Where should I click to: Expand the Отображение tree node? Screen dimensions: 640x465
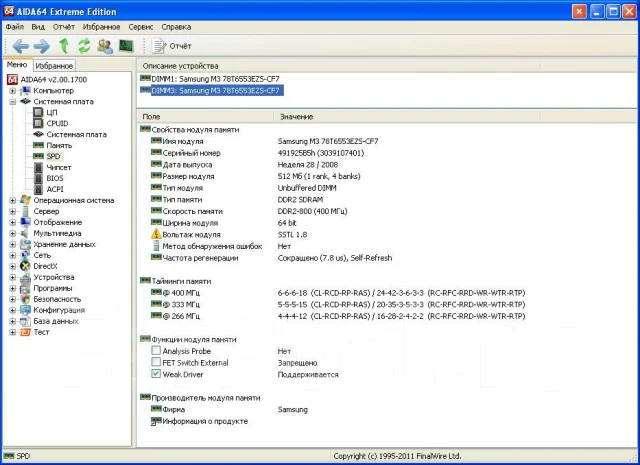click(13, 222)
